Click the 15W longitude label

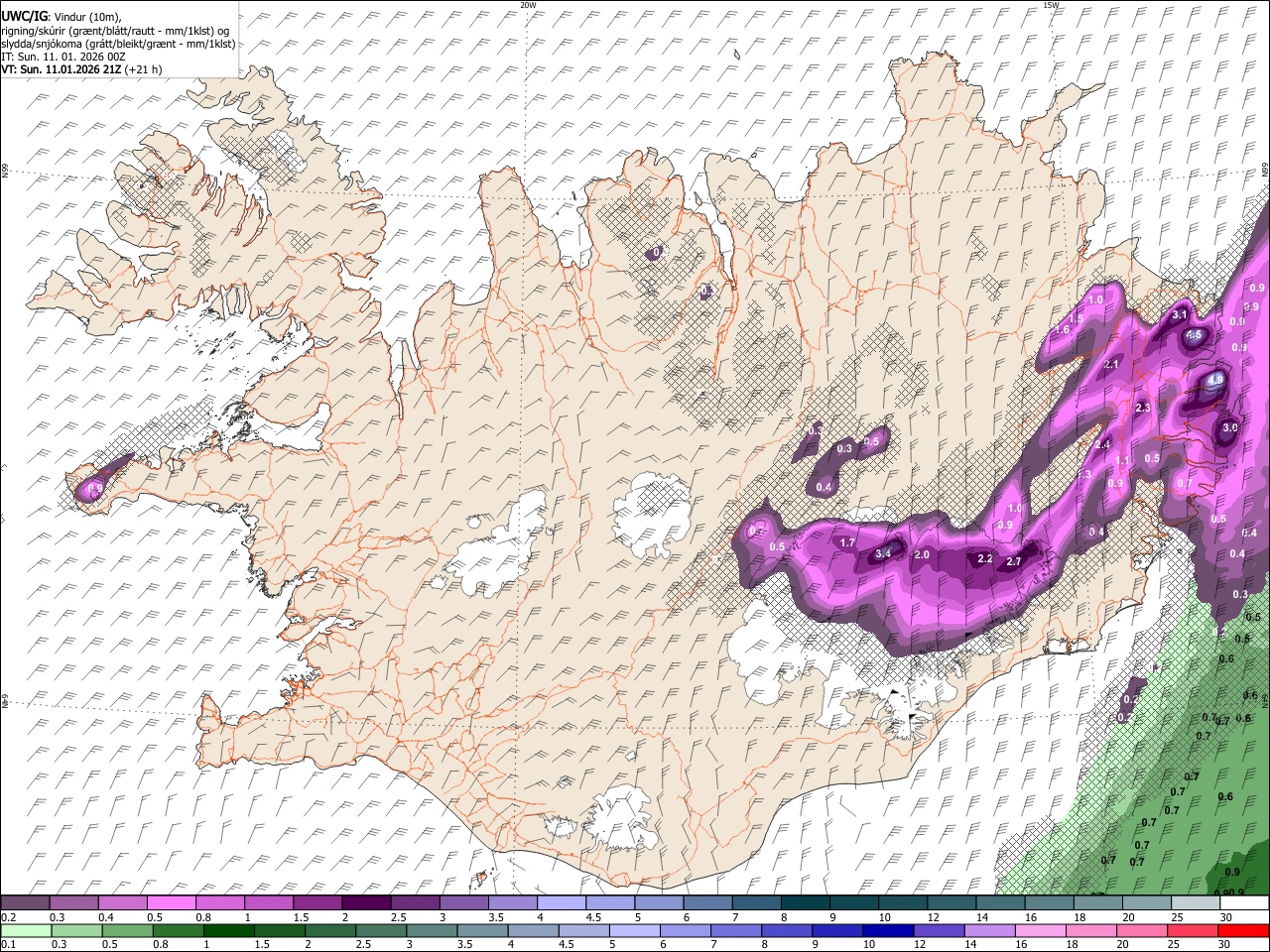click(1051, 4)
